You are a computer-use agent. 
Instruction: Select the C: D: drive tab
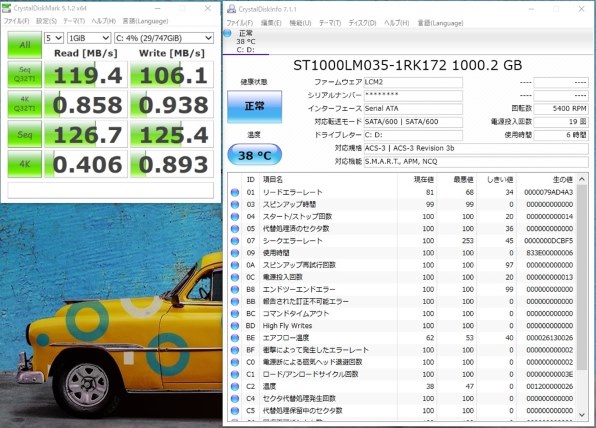[246, 41]
